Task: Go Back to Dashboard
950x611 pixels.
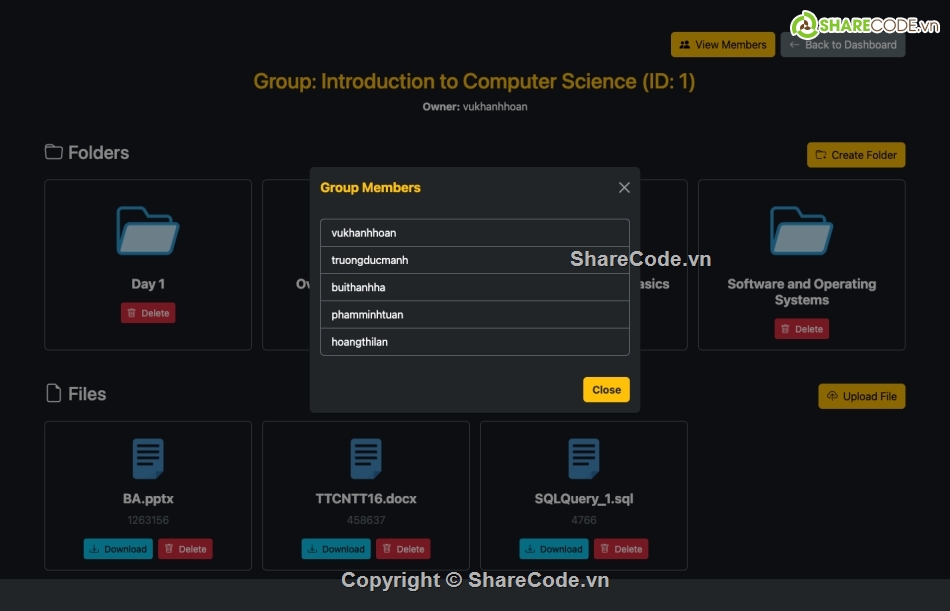Action: pos(842,45)
